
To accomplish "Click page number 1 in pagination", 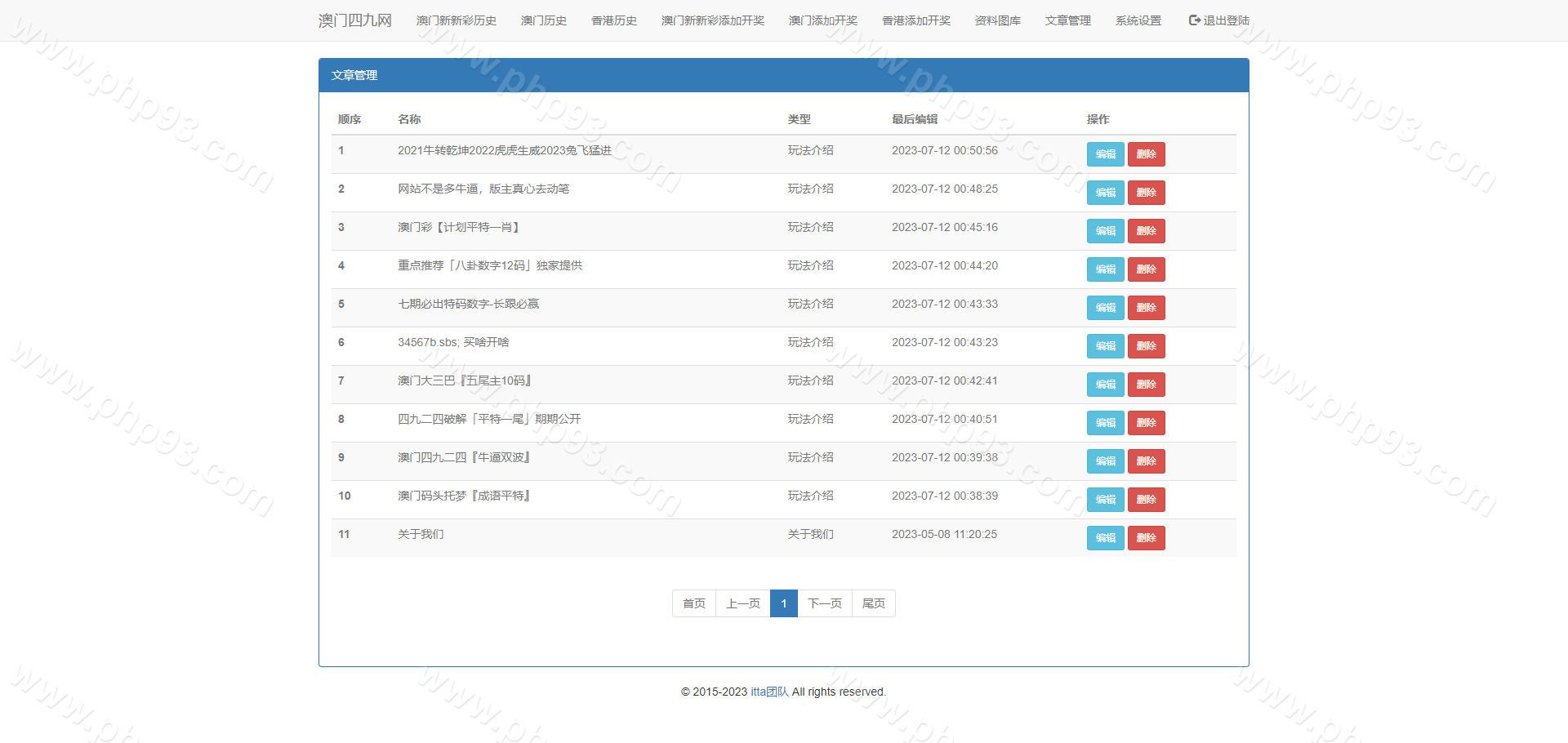I will pos(783,603).
